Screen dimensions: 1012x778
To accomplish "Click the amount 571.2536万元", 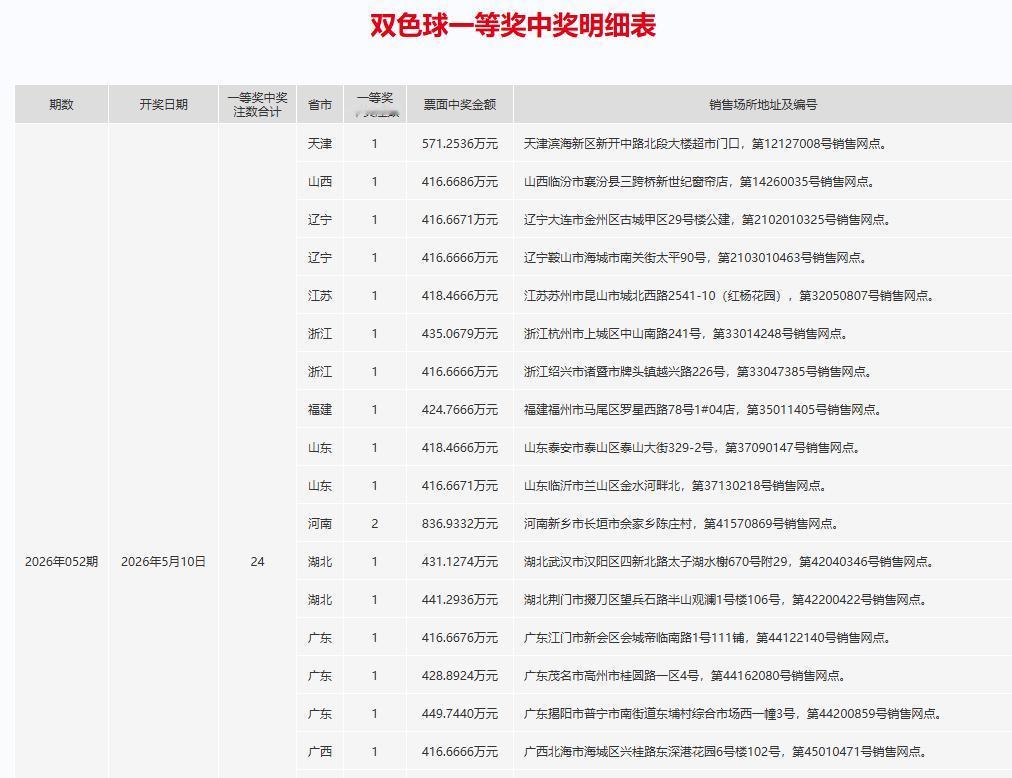I will coord(460,143).
